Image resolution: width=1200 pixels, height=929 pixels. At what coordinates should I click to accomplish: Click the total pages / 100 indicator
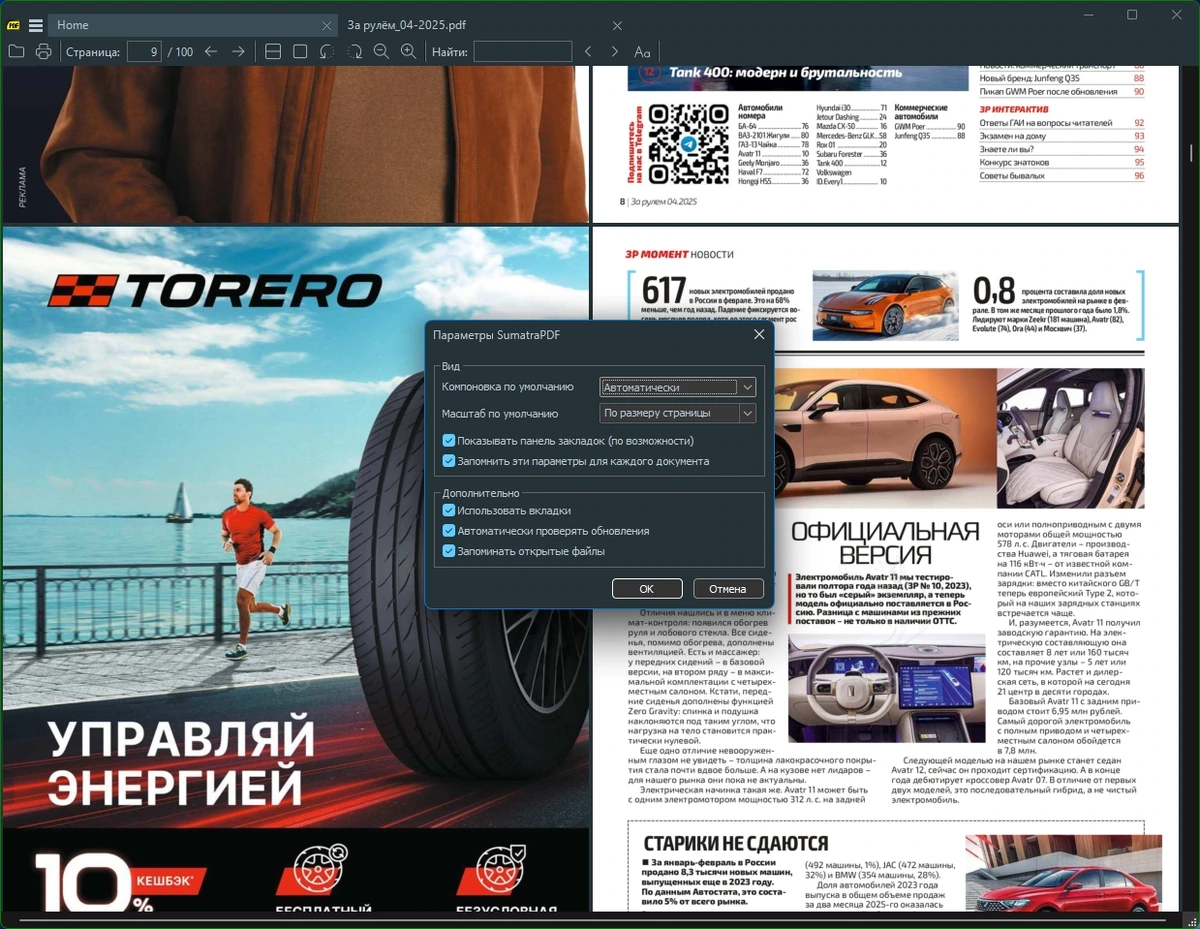[x=180, y=52]
